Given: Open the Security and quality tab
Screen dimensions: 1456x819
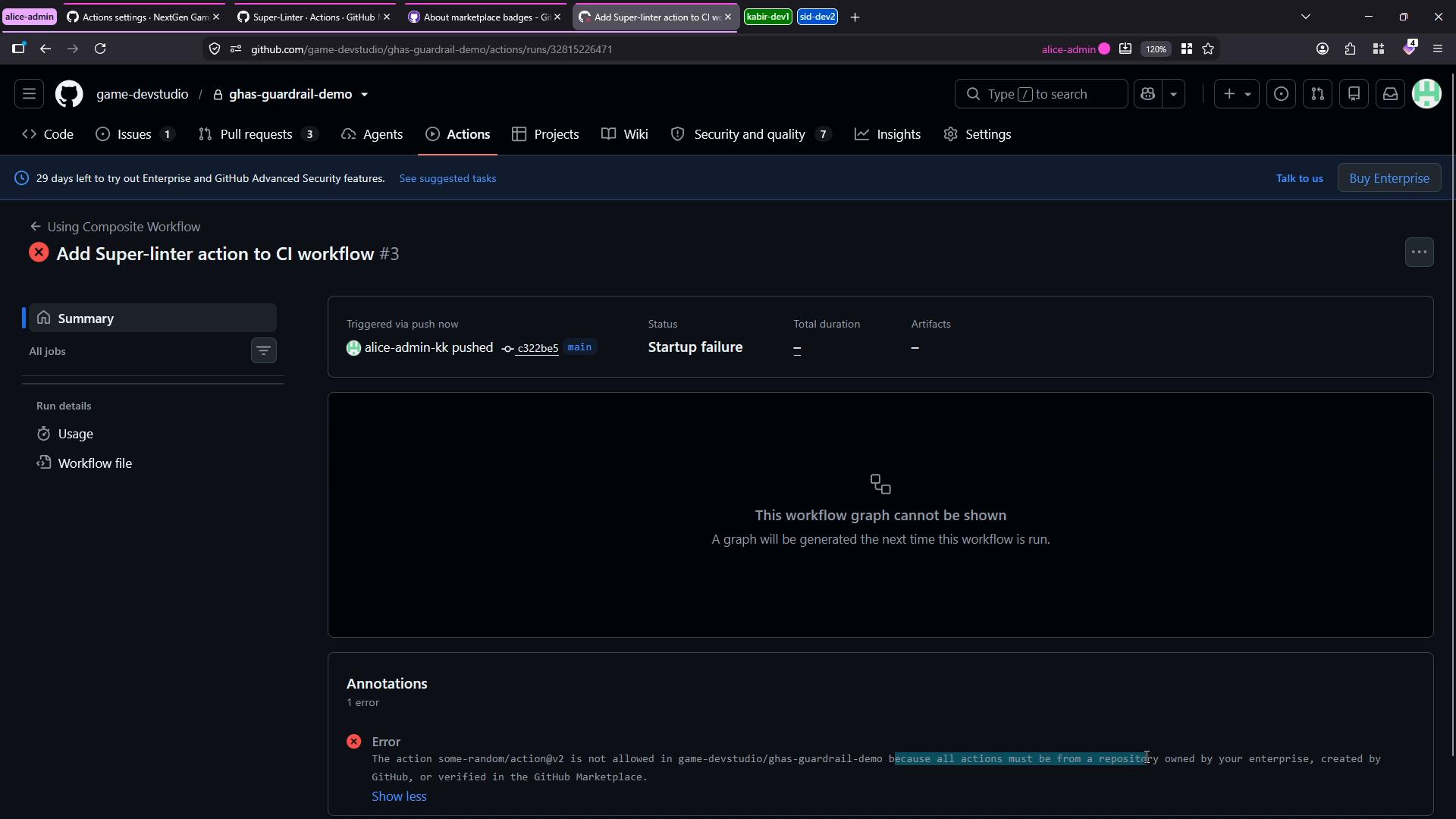Looking at the screenshot, I should [750, 134].
